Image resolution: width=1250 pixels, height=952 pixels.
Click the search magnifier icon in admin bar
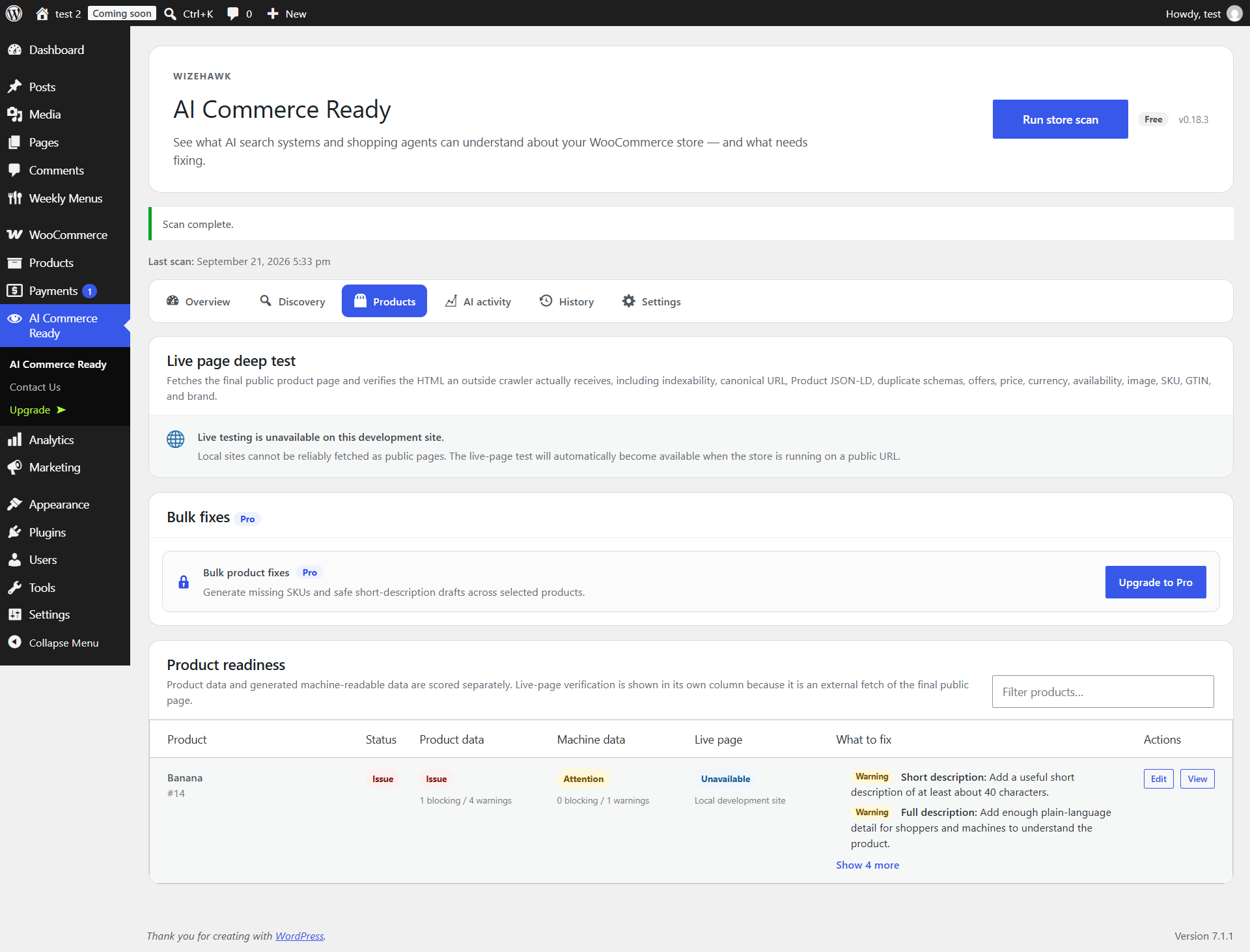[x=170, y=14]
